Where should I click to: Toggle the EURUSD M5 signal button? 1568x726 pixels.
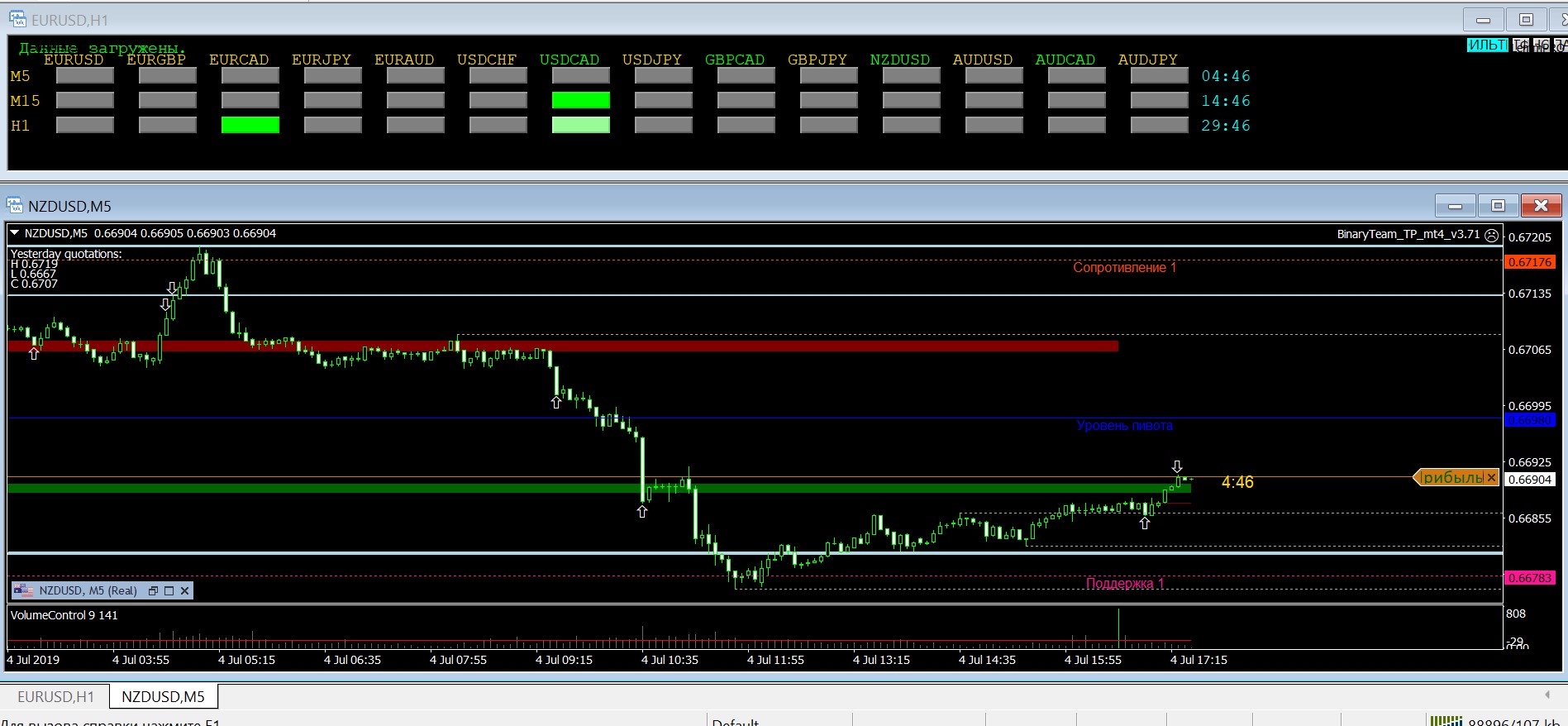pyautogui.click(x=85, y=76)
